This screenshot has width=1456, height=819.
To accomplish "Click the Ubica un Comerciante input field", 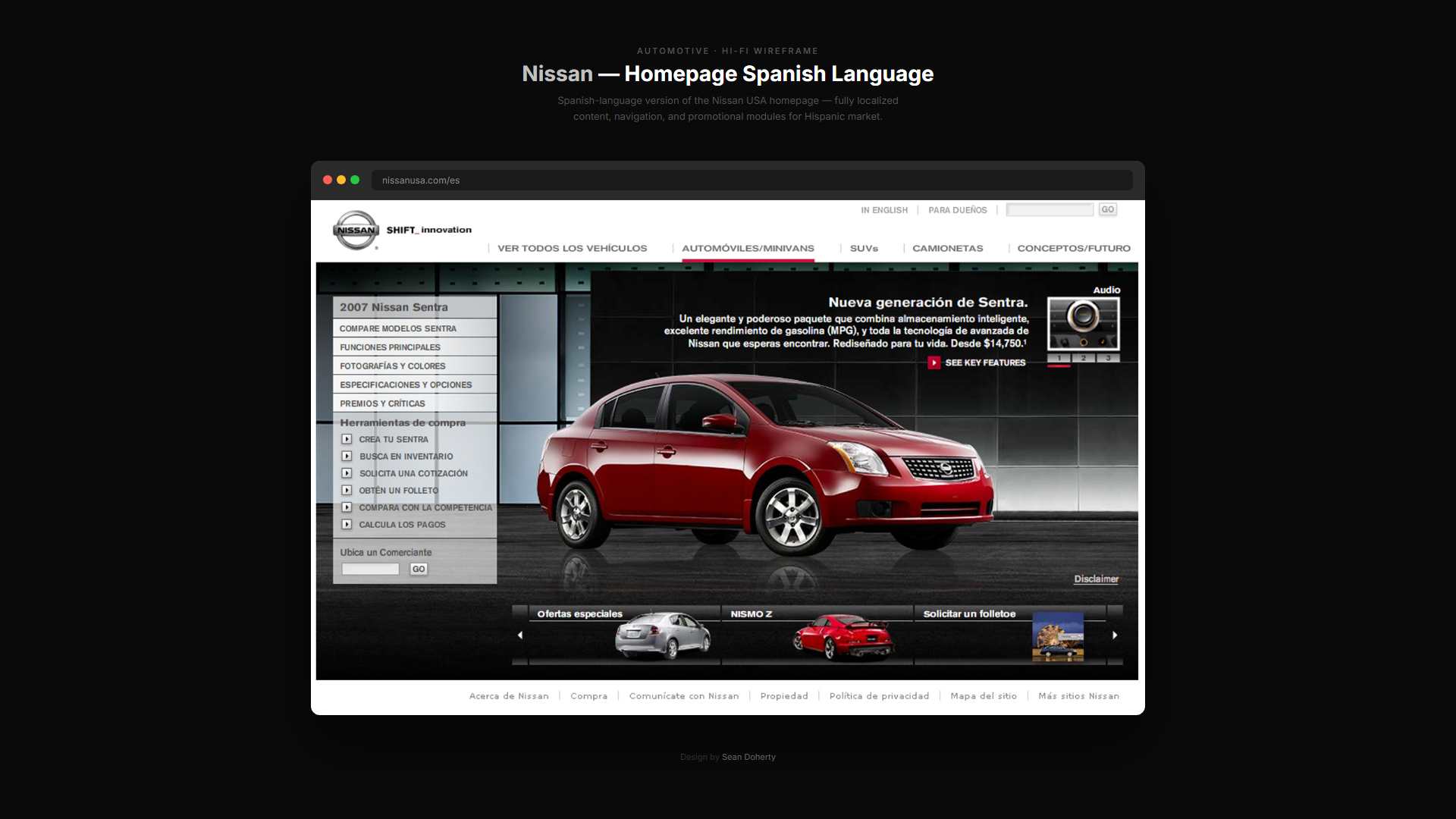I will click(x=369, y=569).
